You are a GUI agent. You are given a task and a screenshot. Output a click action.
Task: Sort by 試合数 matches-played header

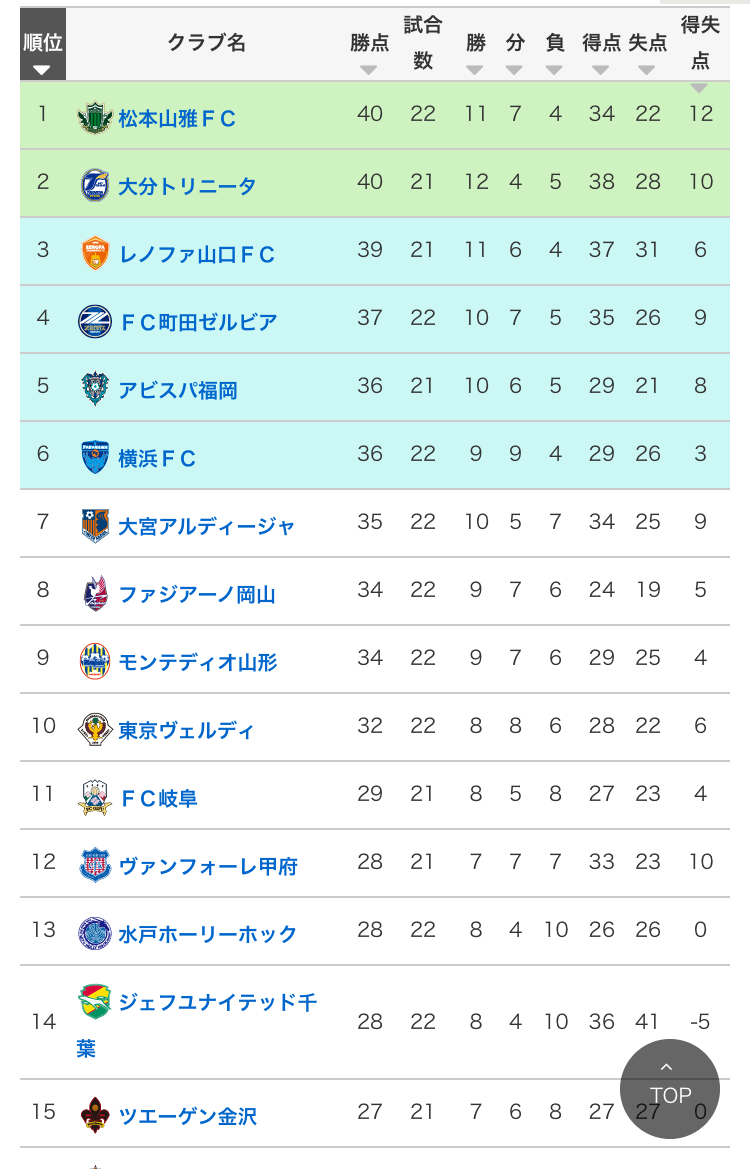pyautogui.click(x=423, y=42)
